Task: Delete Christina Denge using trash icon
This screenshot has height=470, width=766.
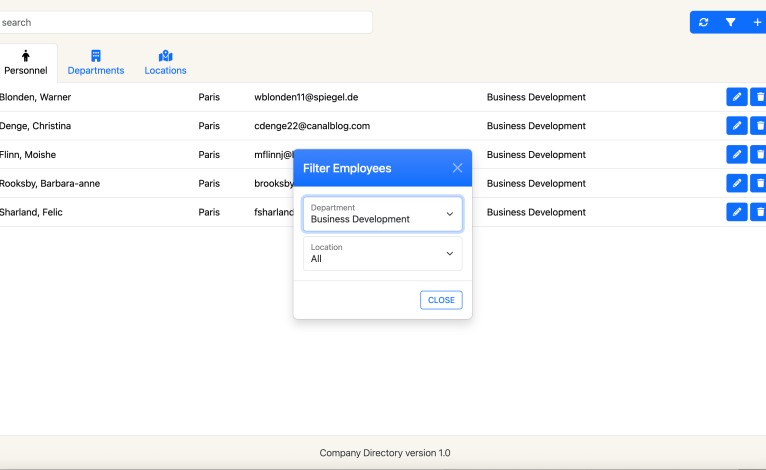Action: click(x=759, y=126)
